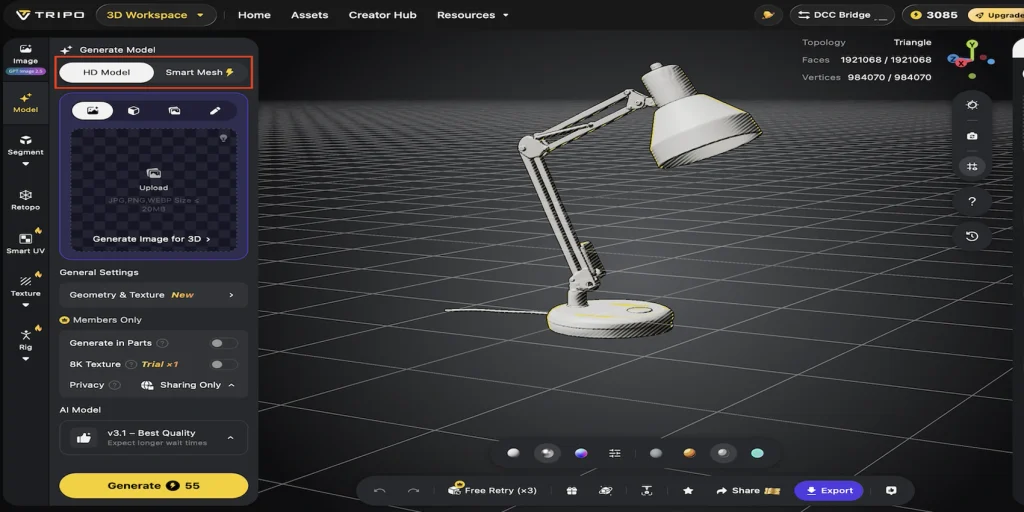Select the rainbow normal shading sphere
Screen dimensions: 1024x512
[x=581, y=453]
